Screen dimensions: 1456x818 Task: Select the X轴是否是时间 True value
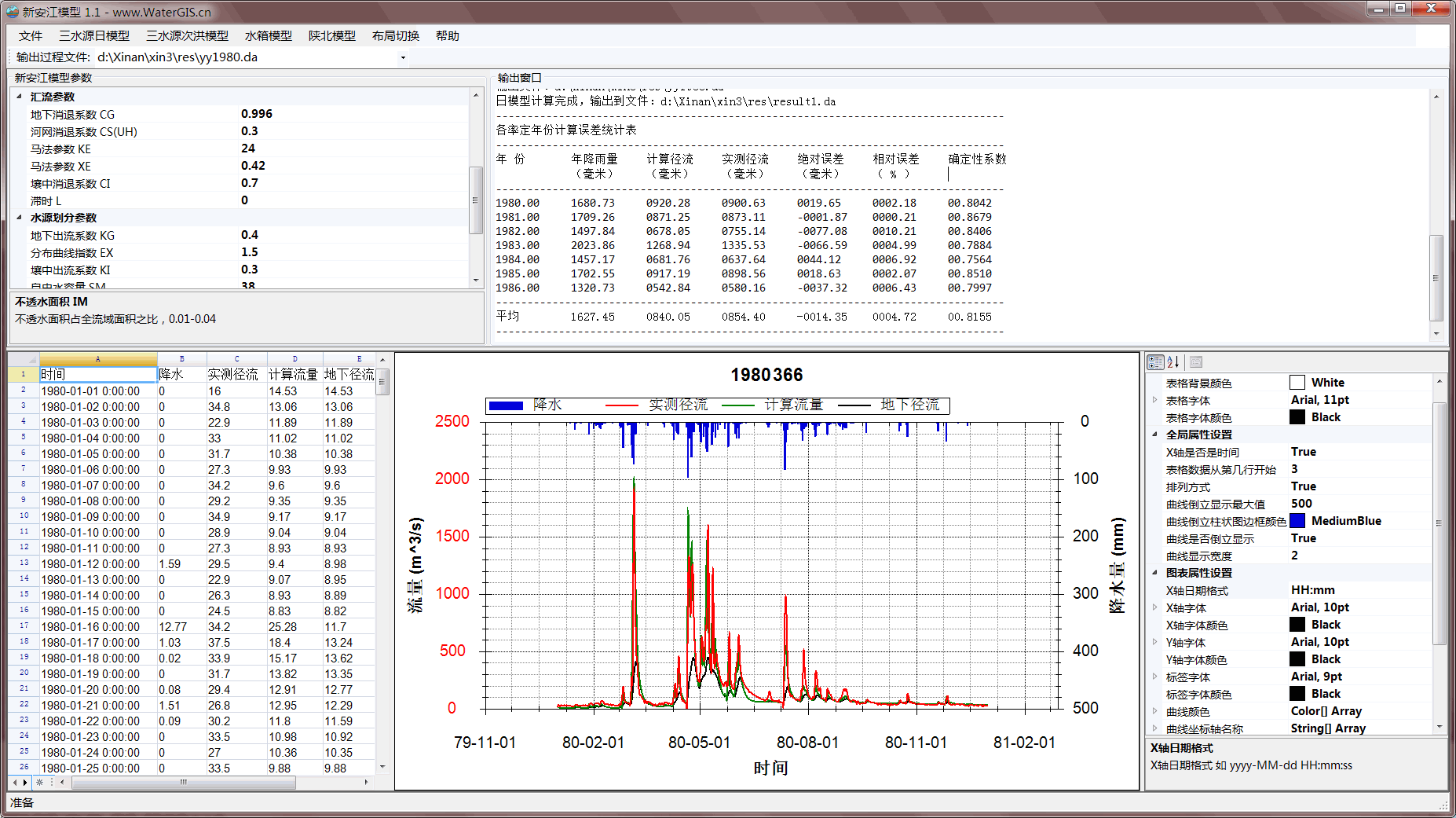pyautogui.click(x=1303, y=452)
